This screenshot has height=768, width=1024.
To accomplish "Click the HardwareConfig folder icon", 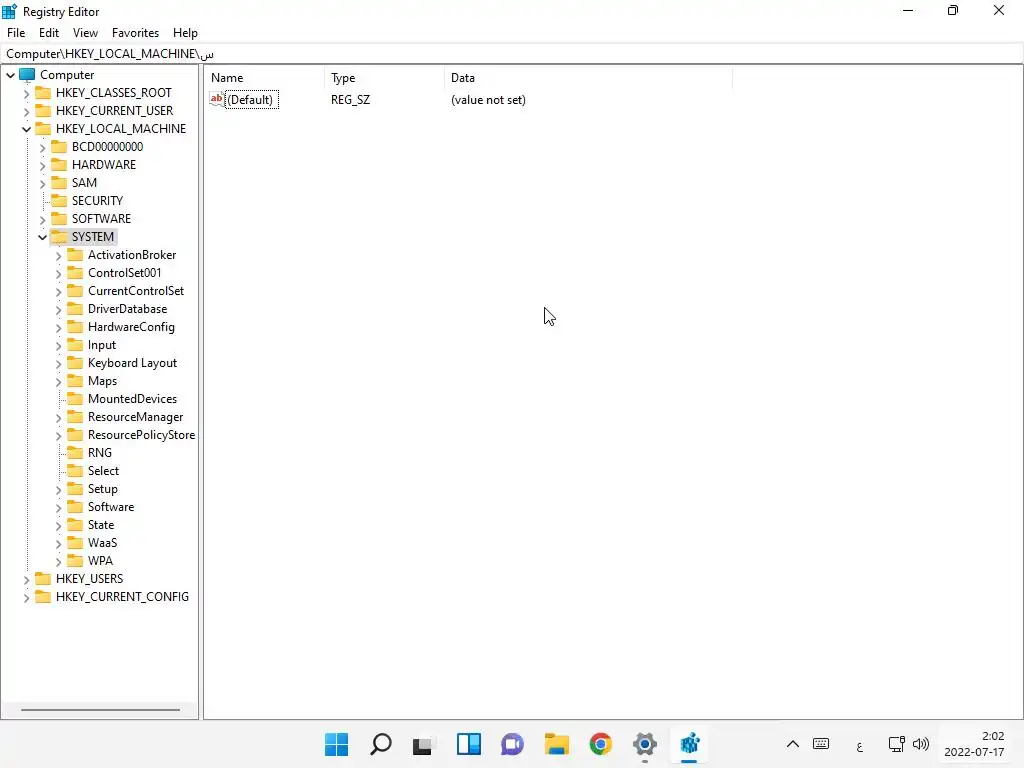I will tap(75, 327).
